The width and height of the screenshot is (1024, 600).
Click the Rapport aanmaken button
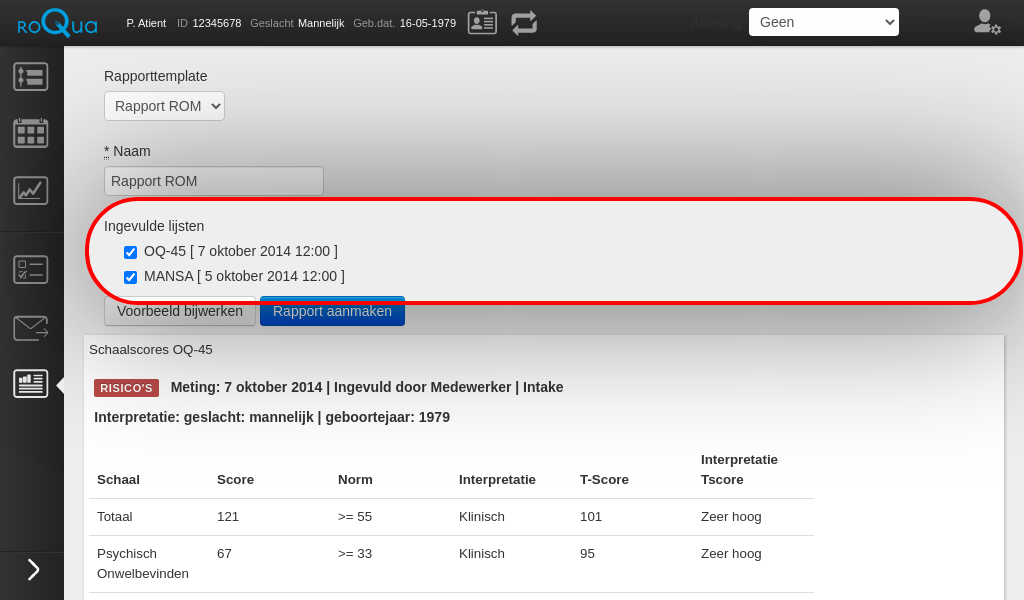tap(332, 311)
